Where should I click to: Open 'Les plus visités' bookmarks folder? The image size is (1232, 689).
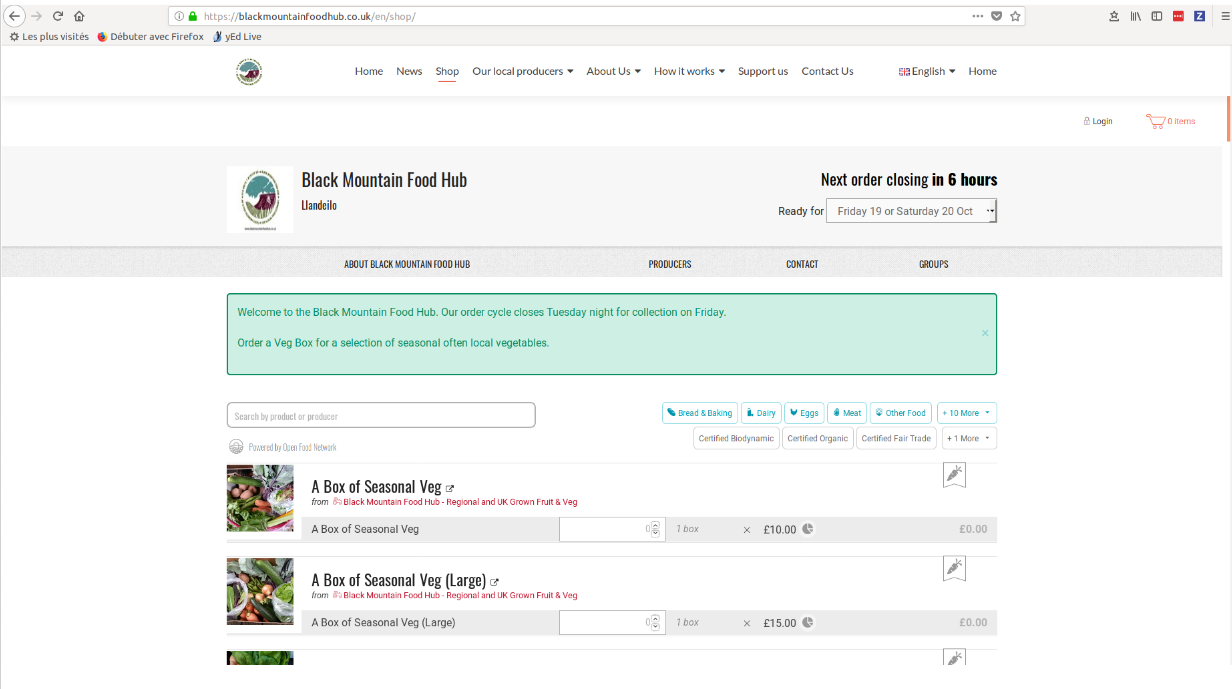click(49, 37)
